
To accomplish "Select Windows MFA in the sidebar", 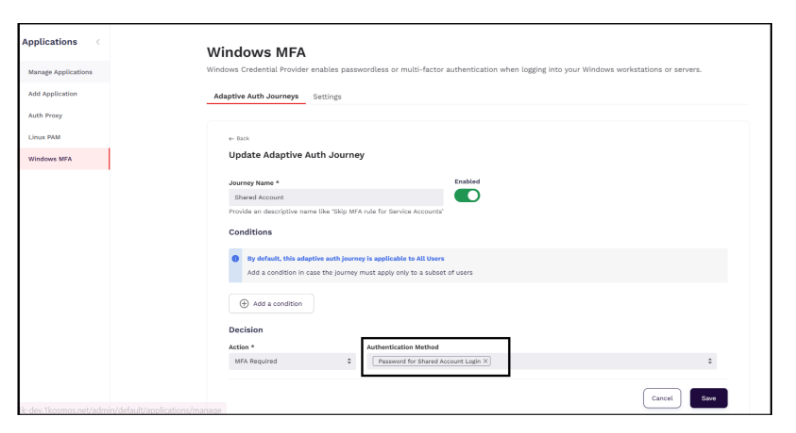I will click(50, 159).
